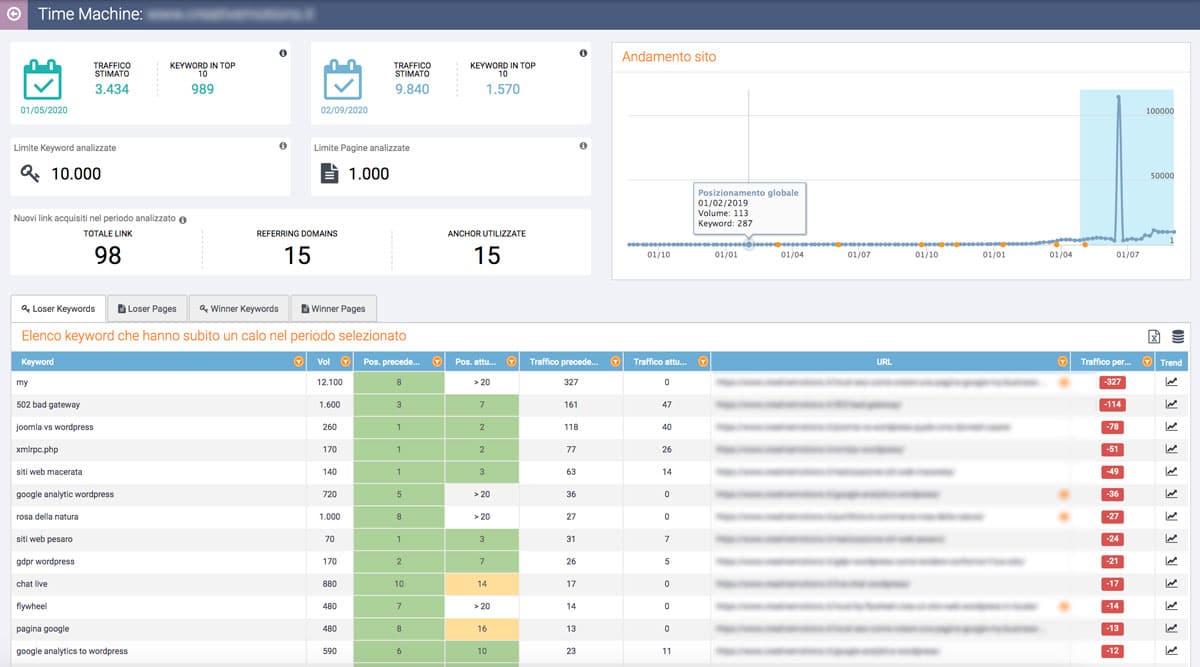Click the traffic spike peak in the chart
This screenshot has height=667, width=1200.
1118,98
